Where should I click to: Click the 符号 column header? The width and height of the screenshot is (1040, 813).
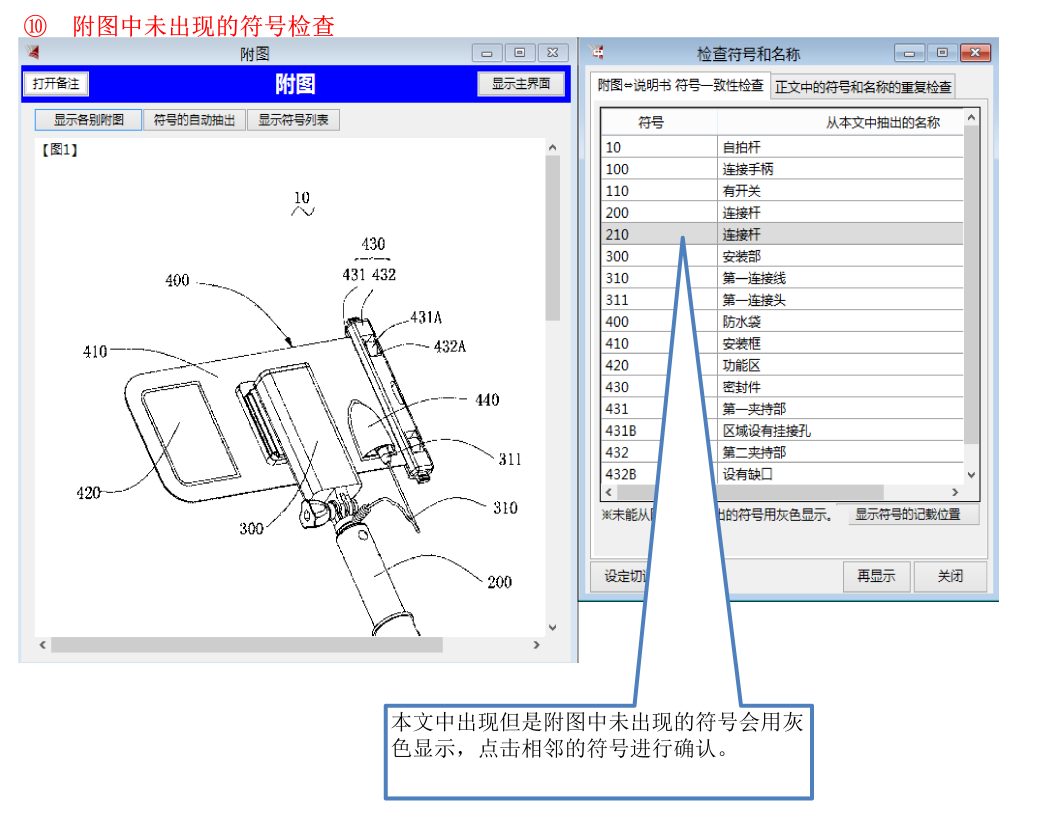pyautogui.click(x=659, y=122)
